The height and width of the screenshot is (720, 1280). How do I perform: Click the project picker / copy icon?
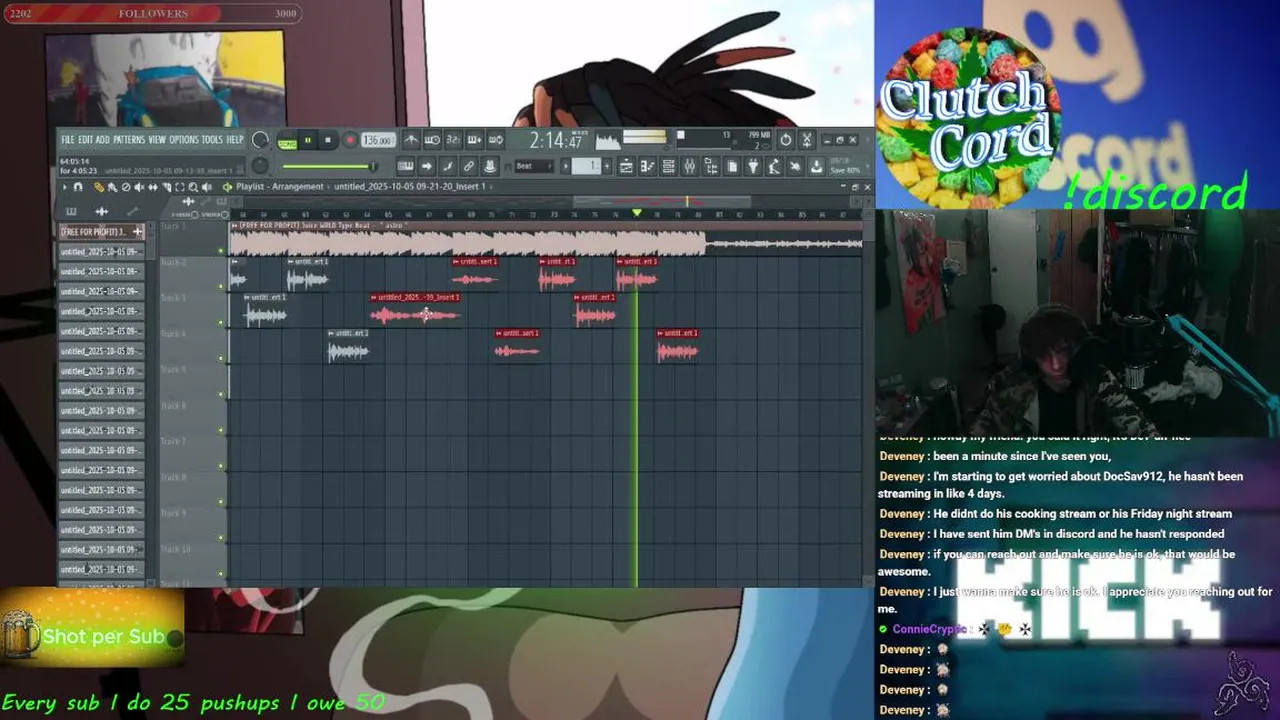tap(732, 166)
